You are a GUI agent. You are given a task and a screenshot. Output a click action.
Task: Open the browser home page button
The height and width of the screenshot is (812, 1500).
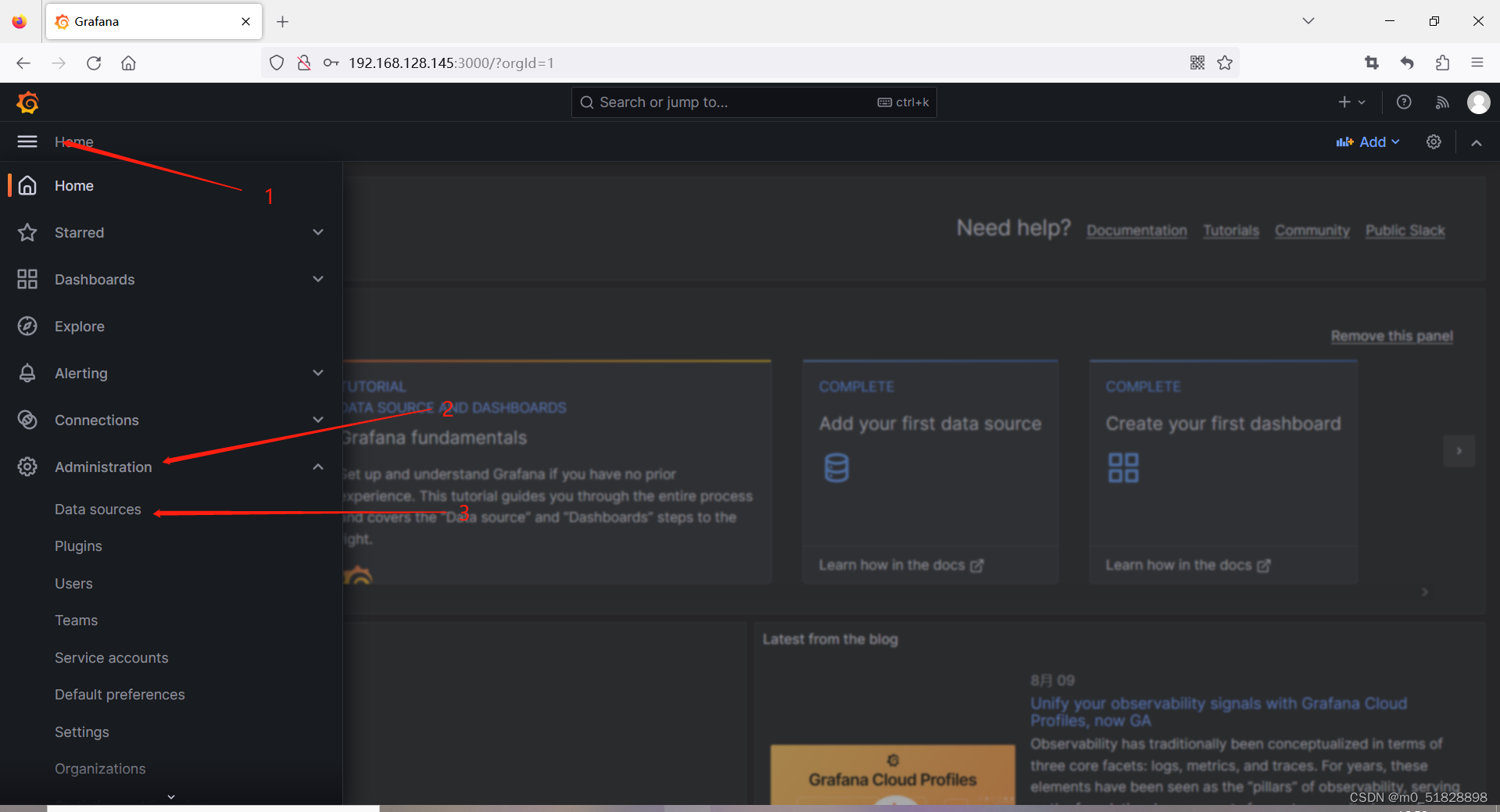point(128,63)
